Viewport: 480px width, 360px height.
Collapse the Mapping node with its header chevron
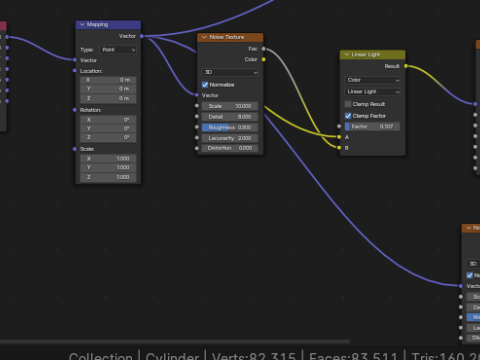(82, 24)
